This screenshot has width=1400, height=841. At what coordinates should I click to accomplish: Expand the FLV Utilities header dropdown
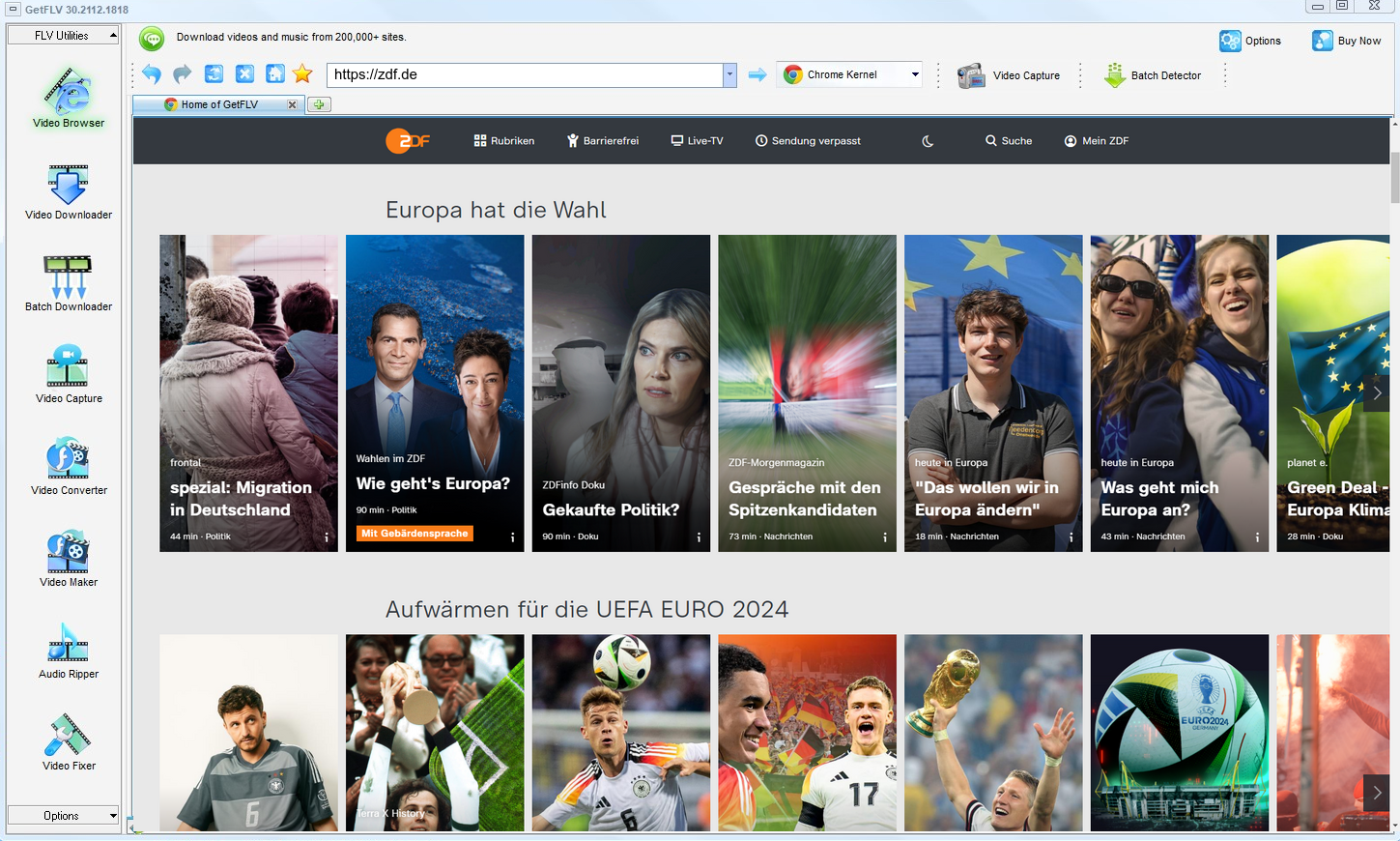click(63, 36)
